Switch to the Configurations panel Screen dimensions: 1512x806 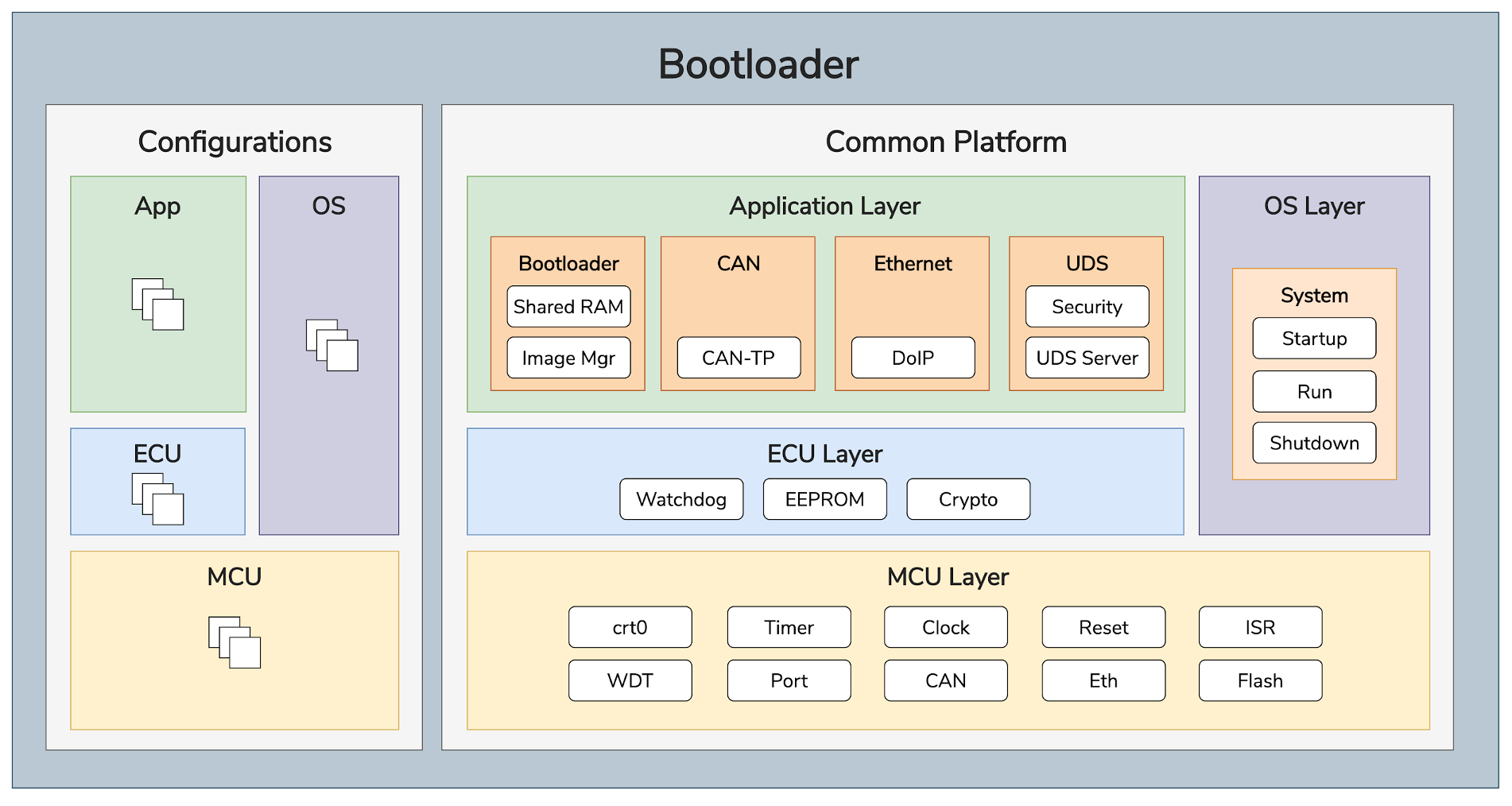coord(235,141)
